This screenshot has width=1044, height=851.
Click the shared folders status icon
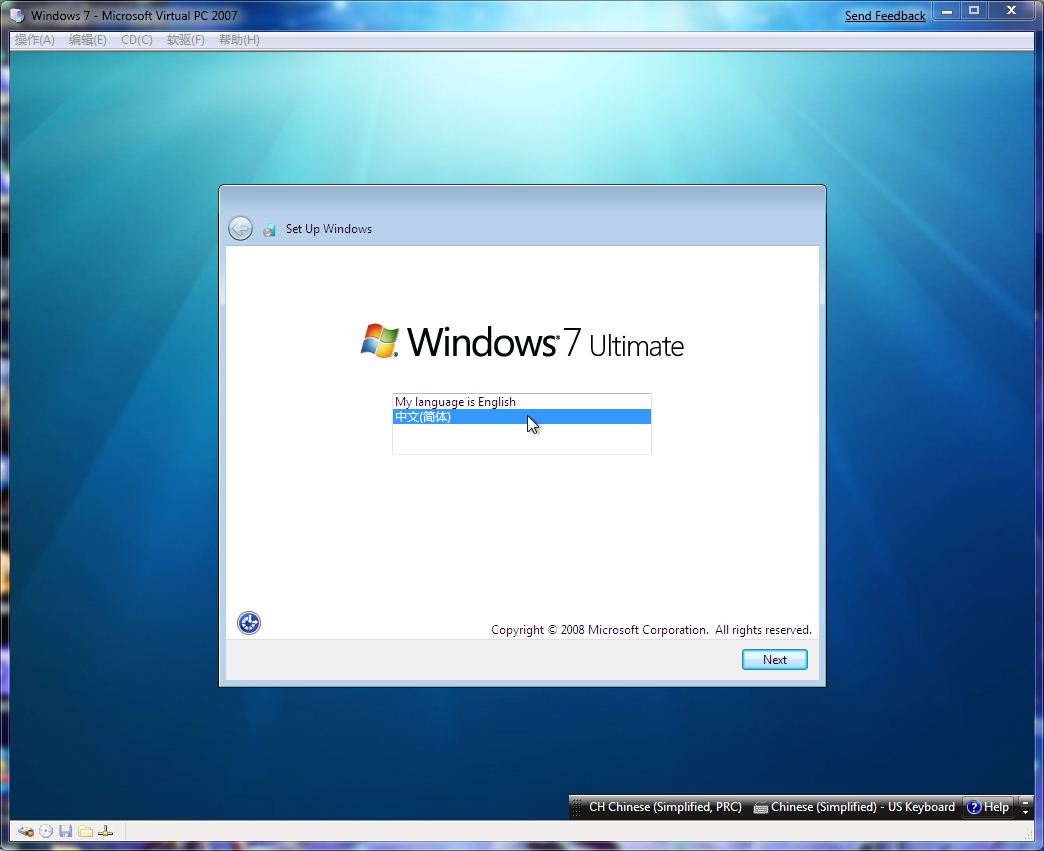coord(85,831)
